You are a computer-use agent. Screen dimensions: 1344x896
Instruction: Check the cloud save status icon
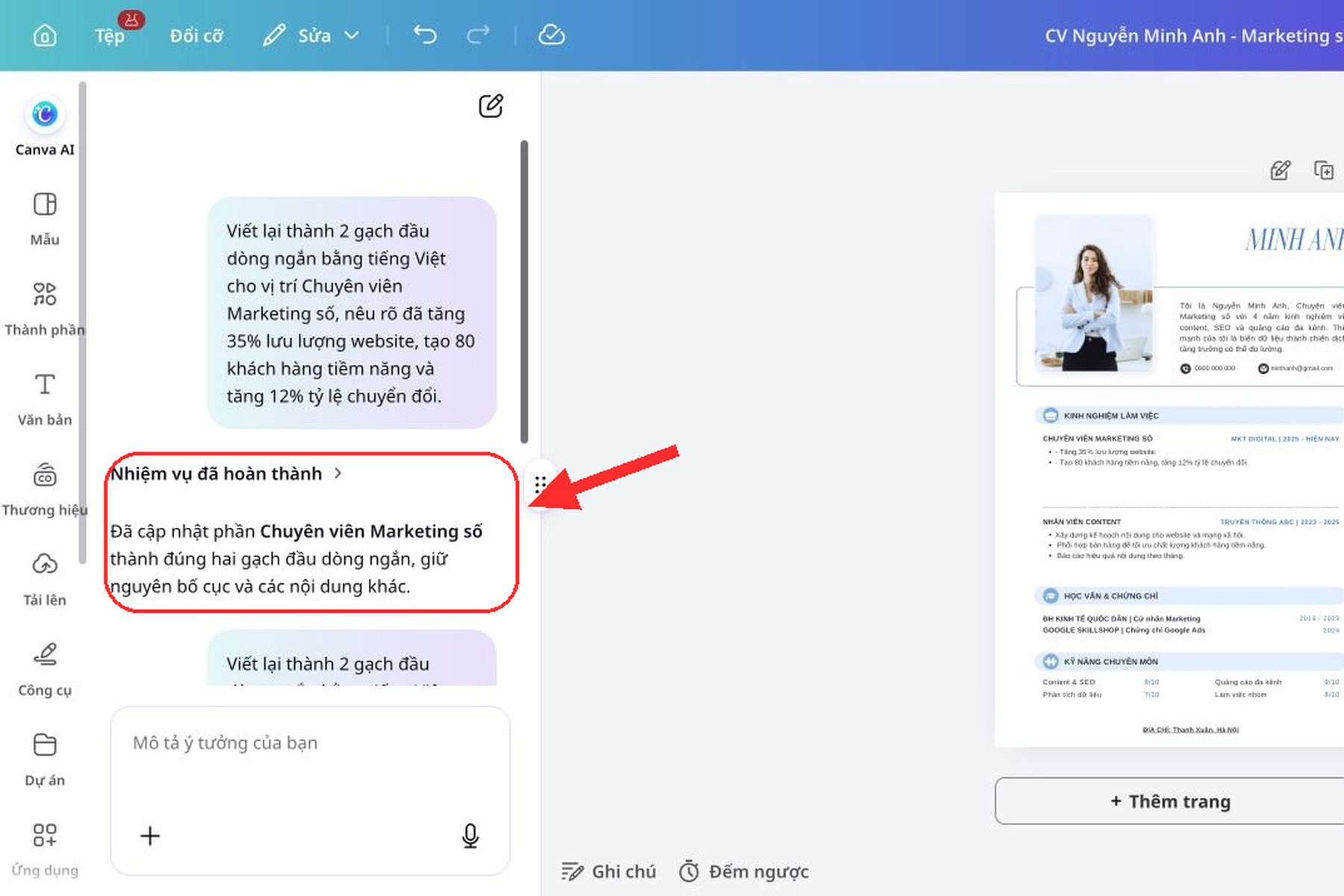pyautogui.click(x=552, y=34)
